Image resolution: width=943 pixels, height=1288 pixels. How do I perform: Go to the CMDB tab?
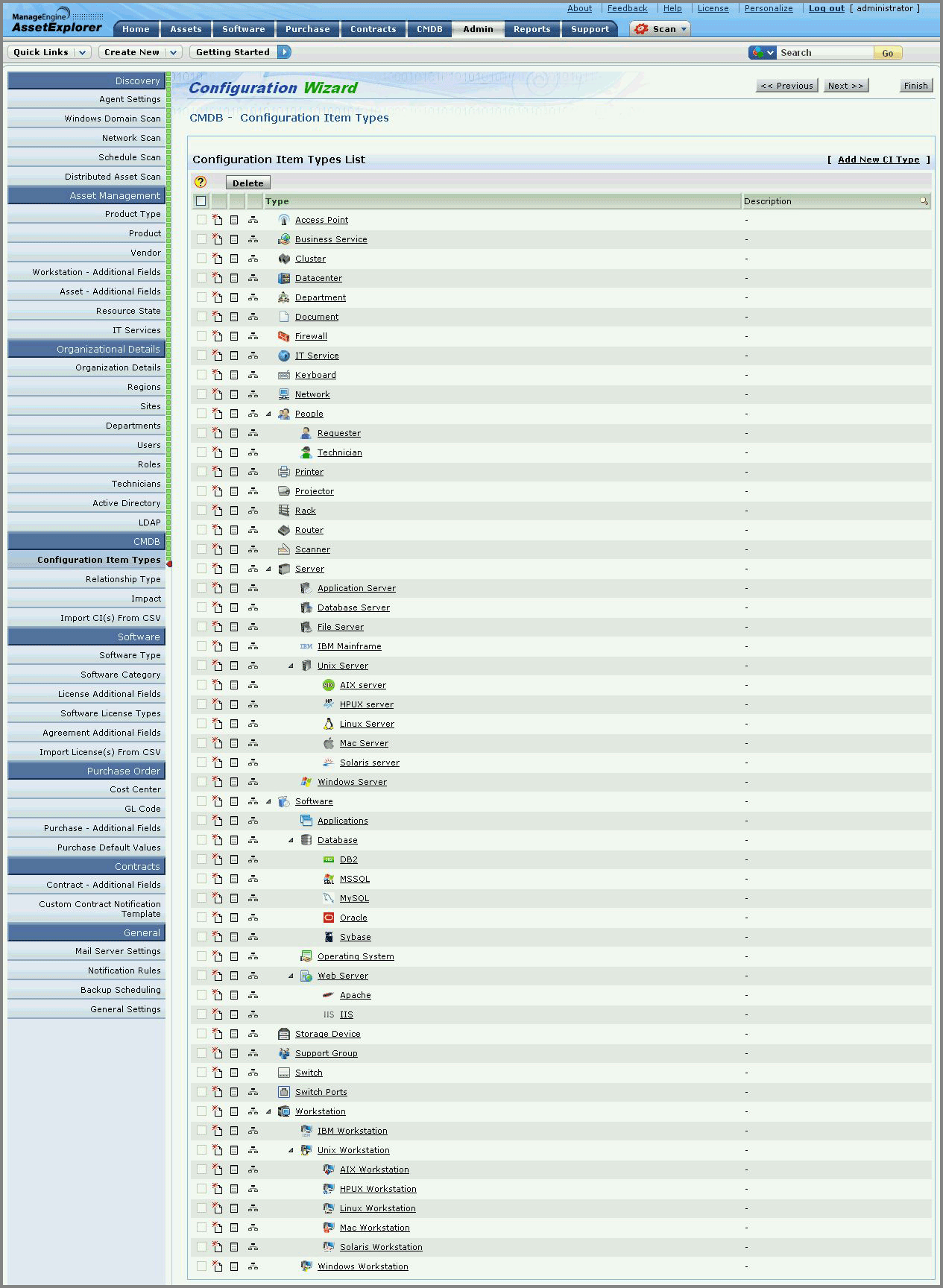click(429, 29)
